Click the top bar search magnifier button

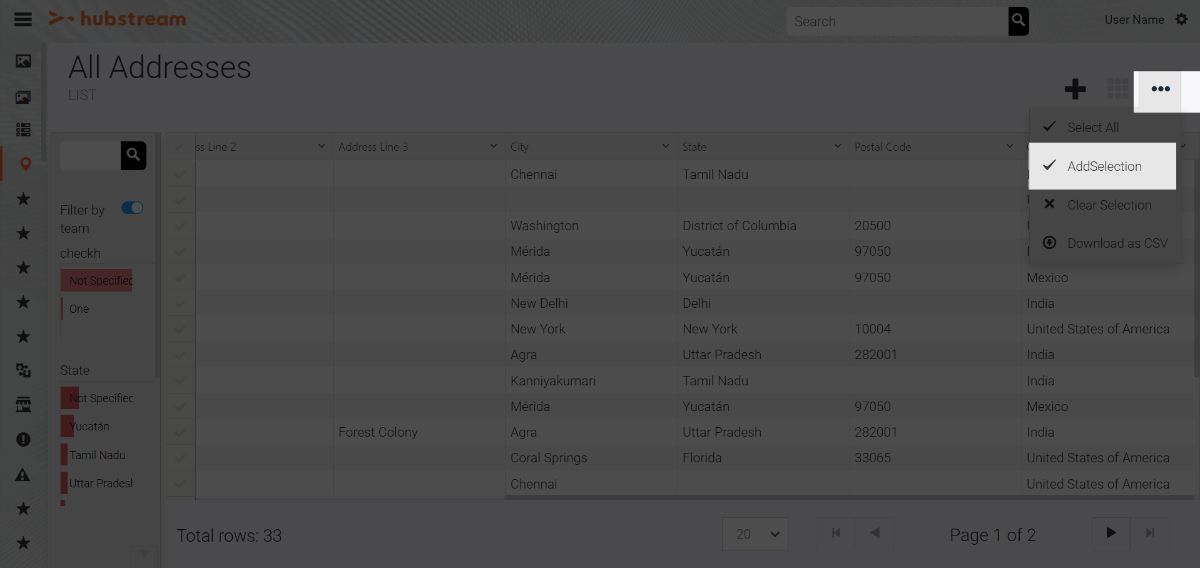pyautogui.click(x=1018, y=21)
